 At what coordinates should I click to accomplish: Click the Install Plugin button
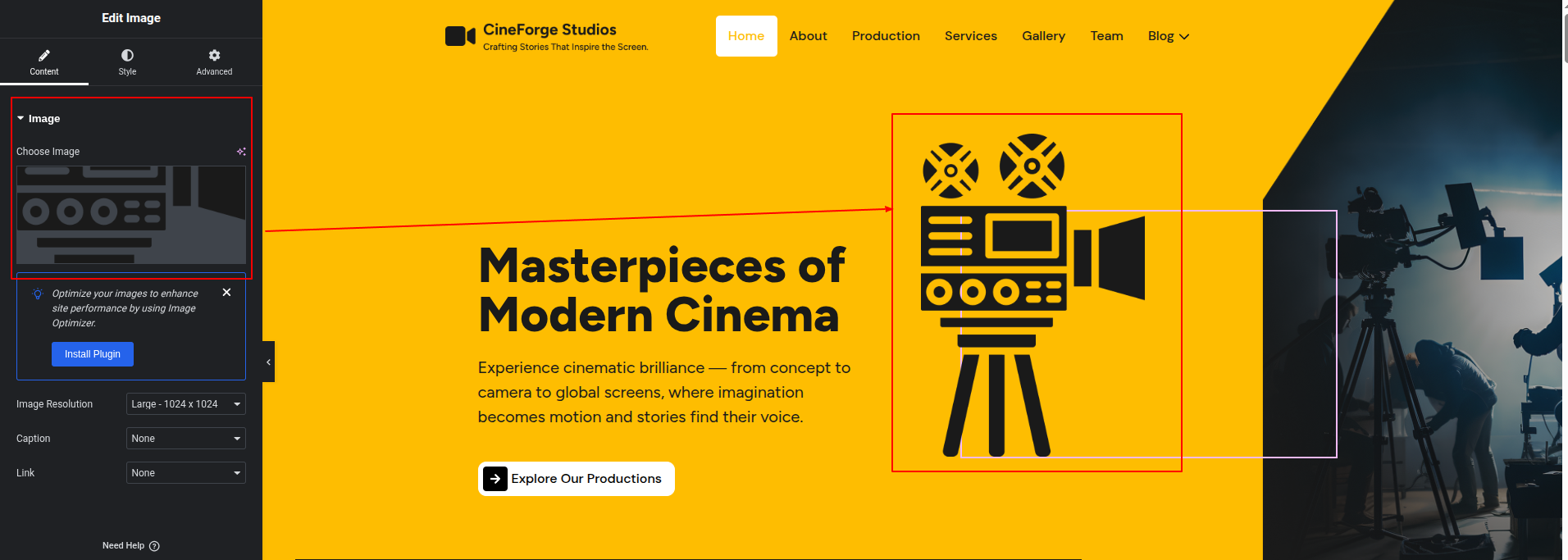(93, 354)
